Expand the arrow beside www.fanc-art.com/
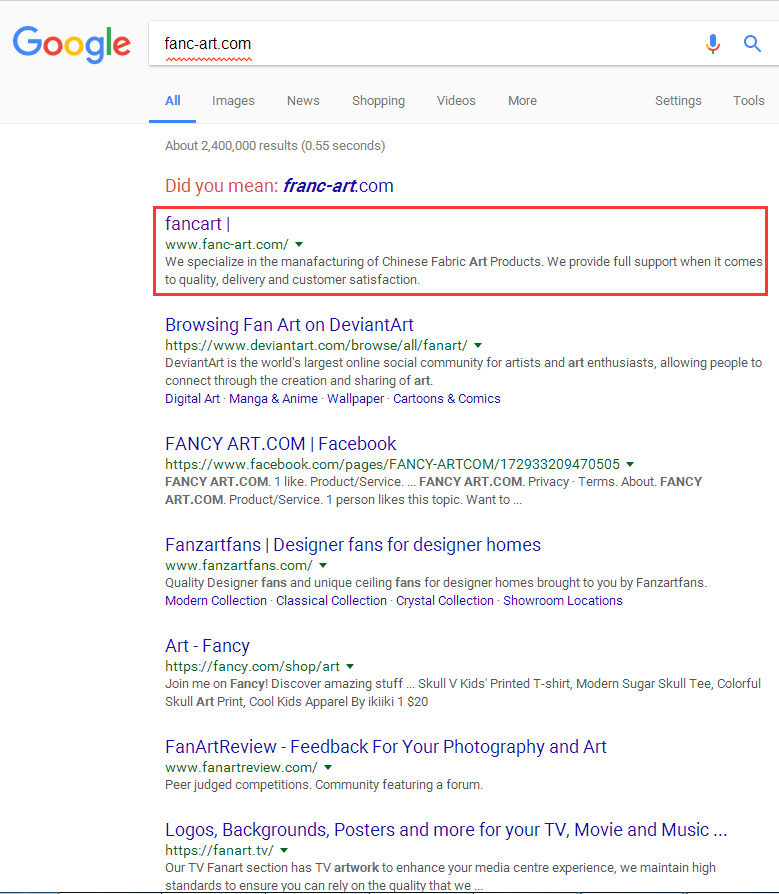This screenshot has height=894, width=779. click(299, 245)
